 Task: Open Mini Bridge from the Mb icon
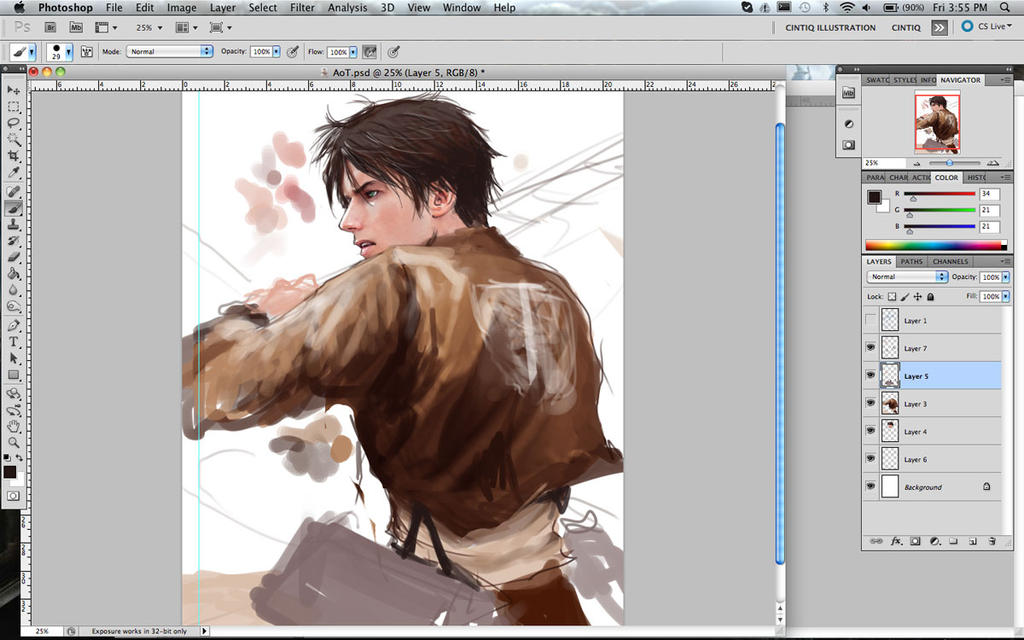76,27
